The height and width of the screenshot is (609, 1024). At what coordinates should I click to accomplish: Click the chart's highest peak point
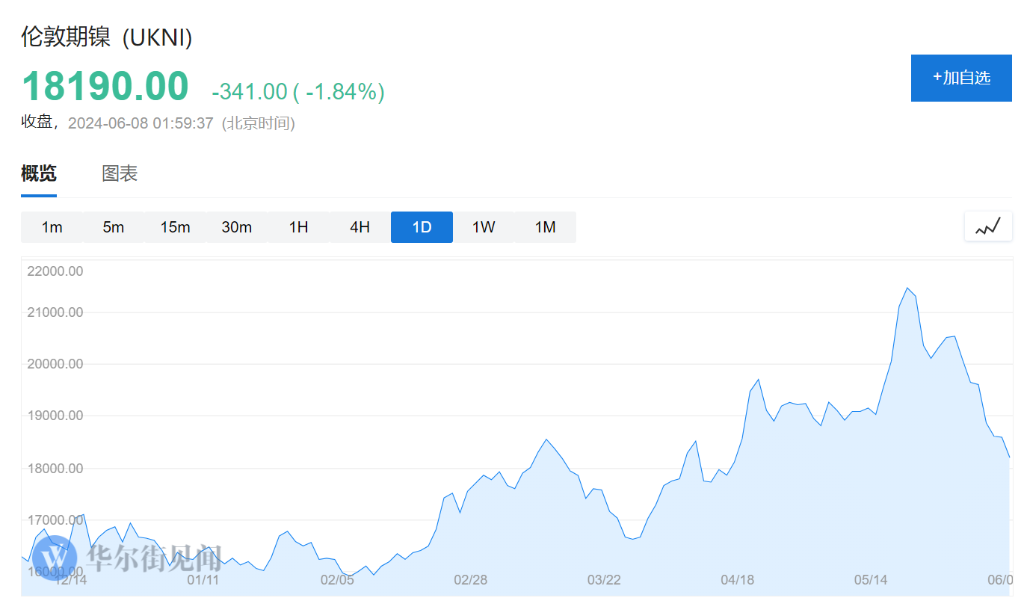(x=907, y=289)
